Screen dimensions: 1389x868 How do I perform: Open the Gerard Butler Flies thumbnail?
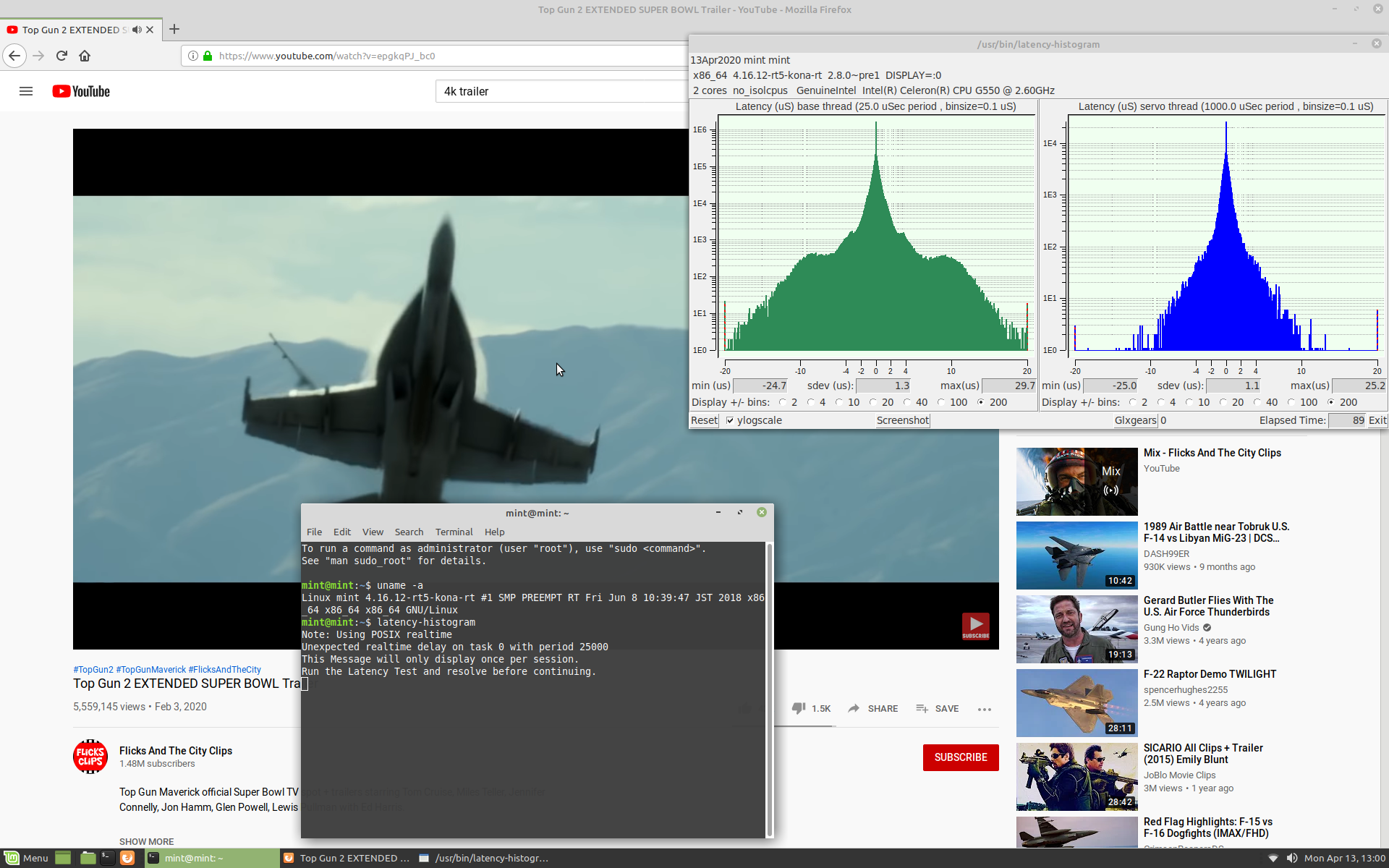coord(1076,629)
